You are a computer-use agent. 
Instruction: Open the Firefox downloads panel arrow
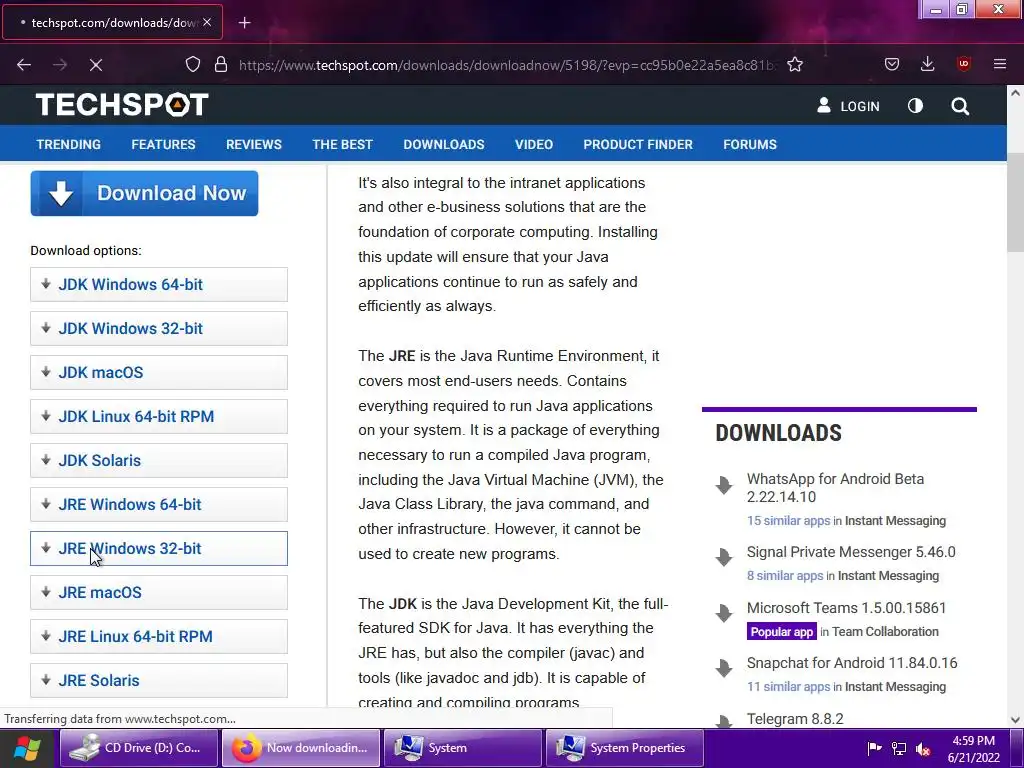coord(927,64)
